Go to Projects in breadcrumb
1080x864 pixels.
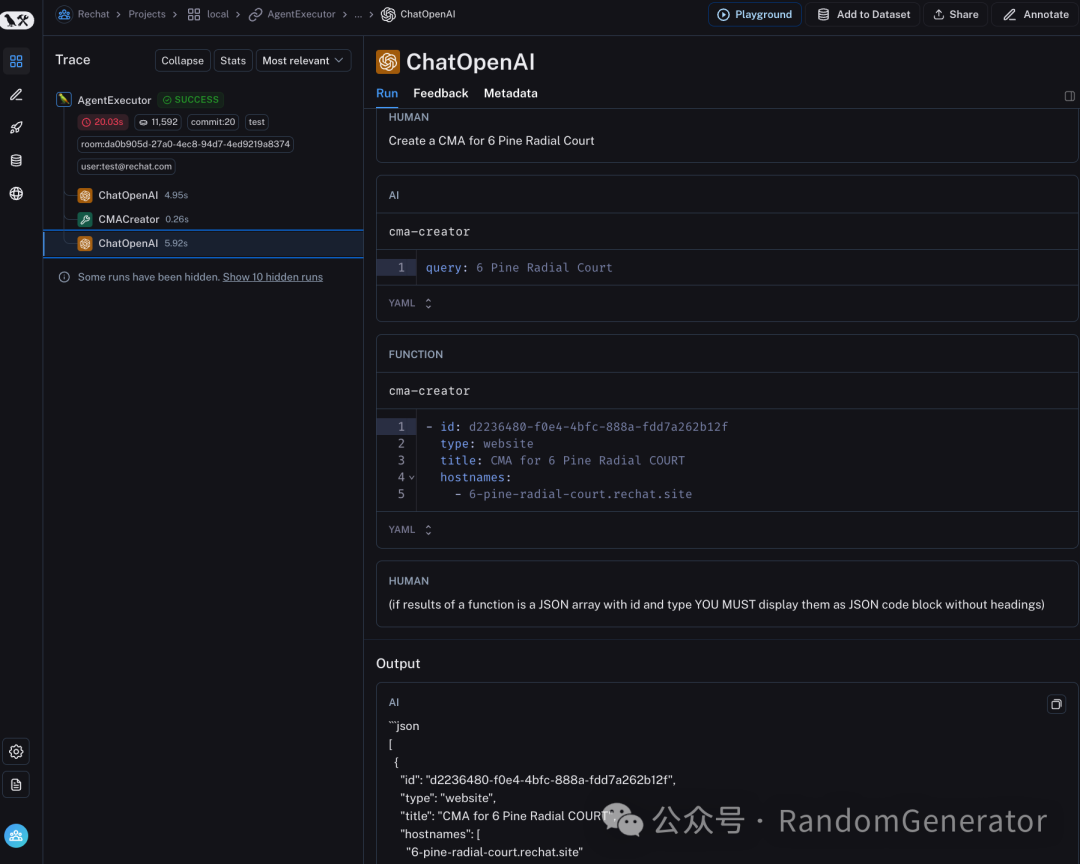[x=147, y=14]
